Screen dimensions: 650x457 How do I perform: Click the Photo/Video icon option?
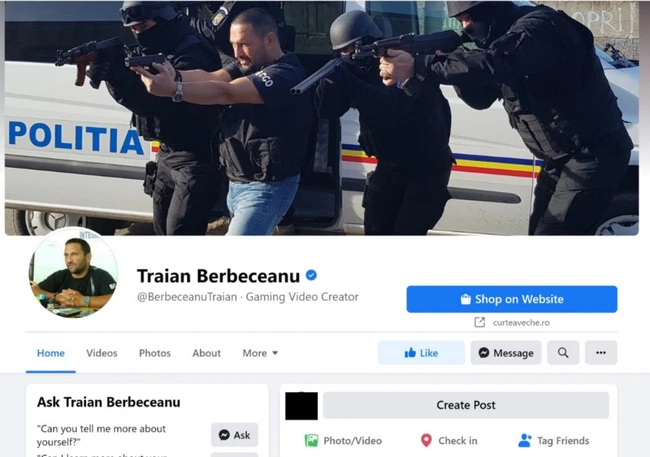(x=311, y=440)
